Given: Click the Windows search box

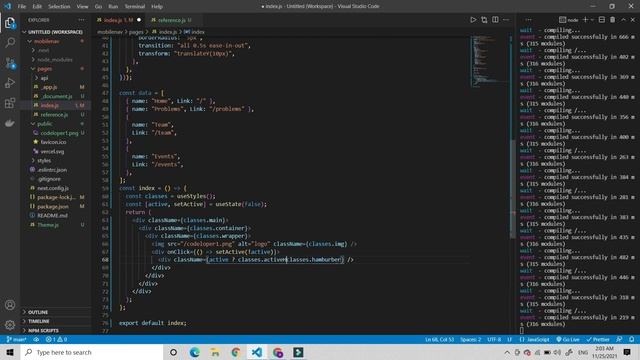Looking at the screenshot, I should tap(92, 352).
